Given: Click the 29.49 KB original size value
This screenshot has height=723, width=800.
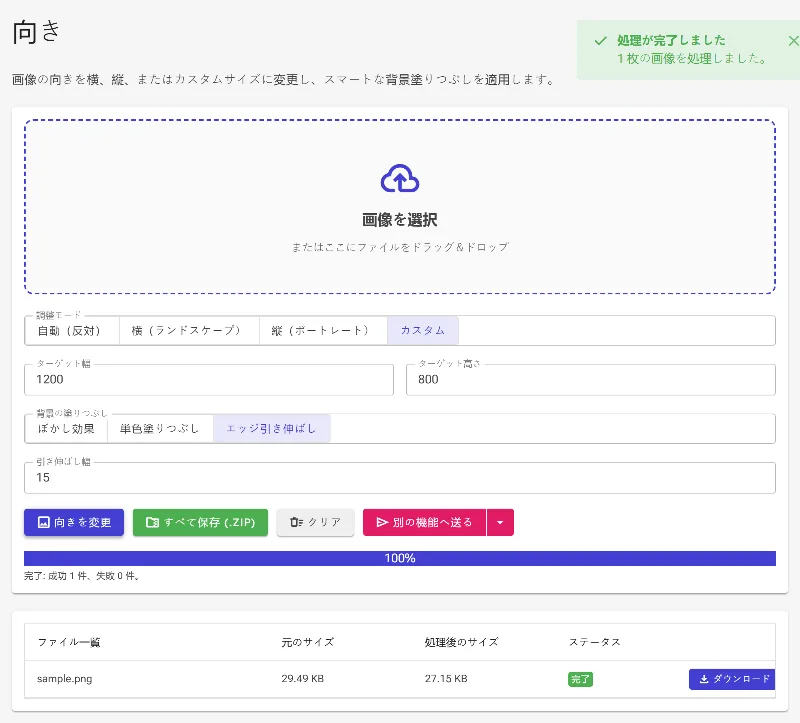Looking at the screenshot, I should (303, 679).
